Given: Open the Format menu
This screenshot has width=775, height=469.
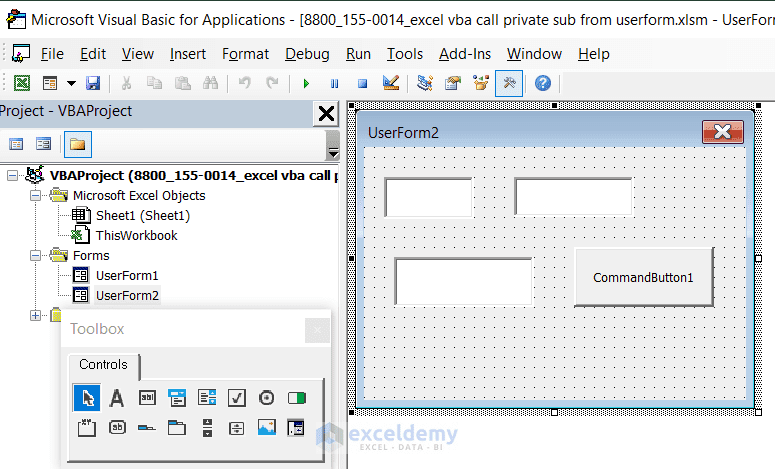Looking at the screenshot, I should tap(246, 54).
